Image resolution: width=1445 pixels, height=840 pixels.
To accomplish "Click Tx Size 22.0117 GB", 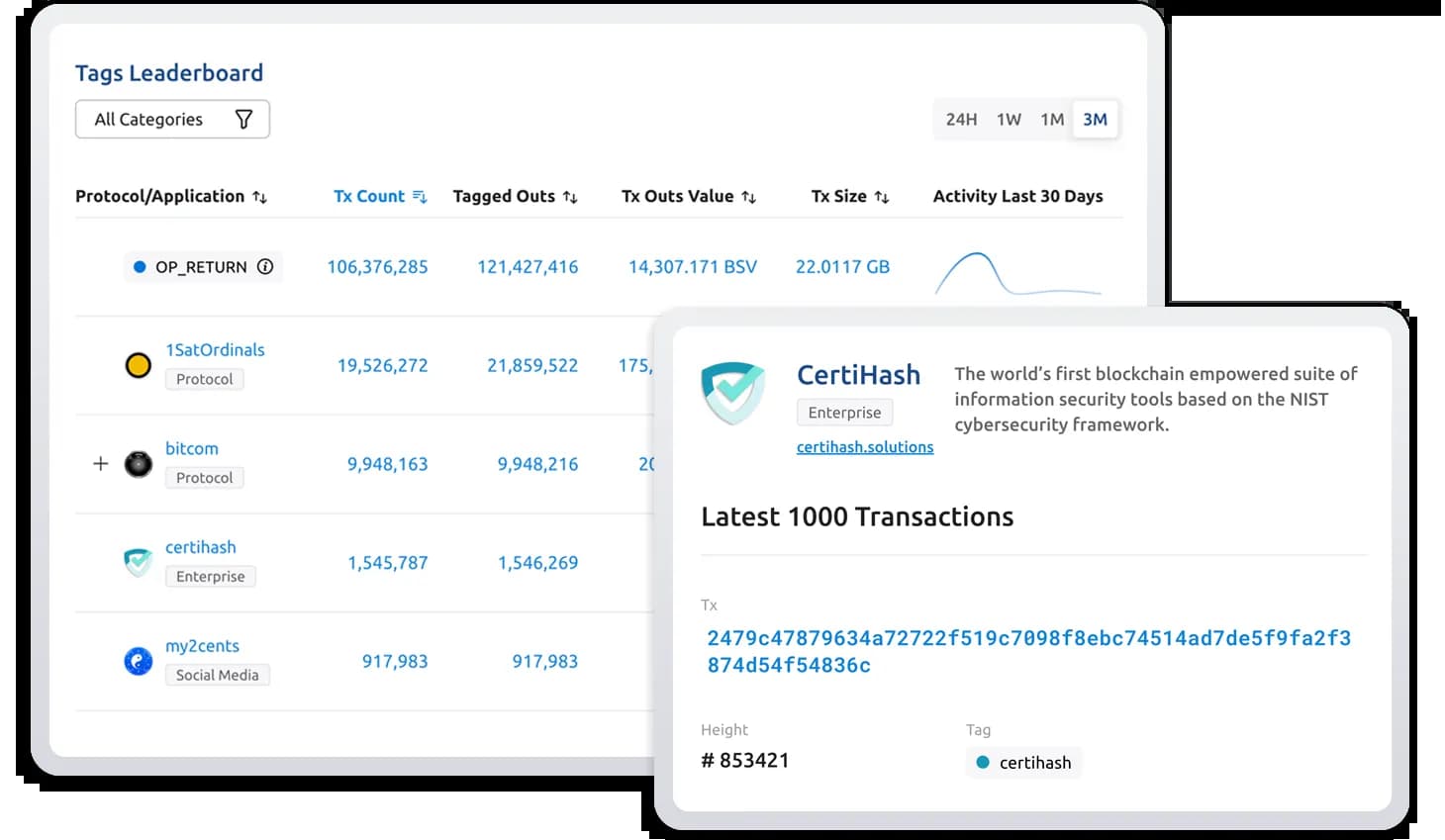I will coord(842,266).
